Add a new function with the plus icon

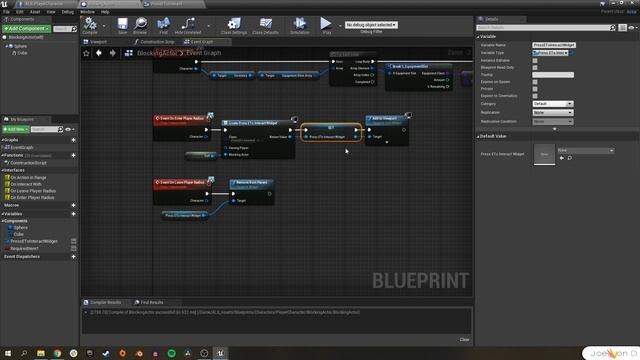tap(73, 155)
